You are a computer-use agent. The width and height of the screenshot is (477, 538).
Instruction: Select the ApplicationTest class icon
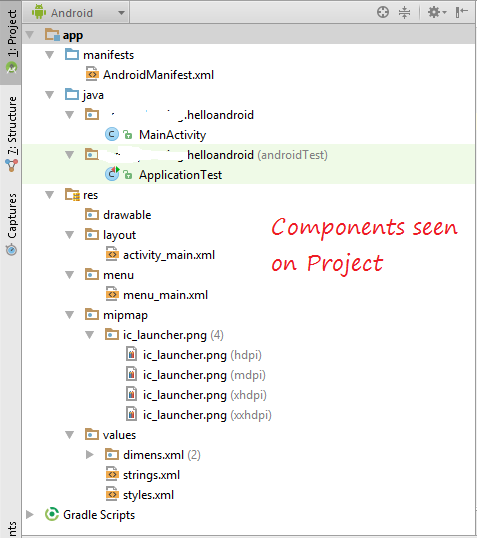coord(112,174)
